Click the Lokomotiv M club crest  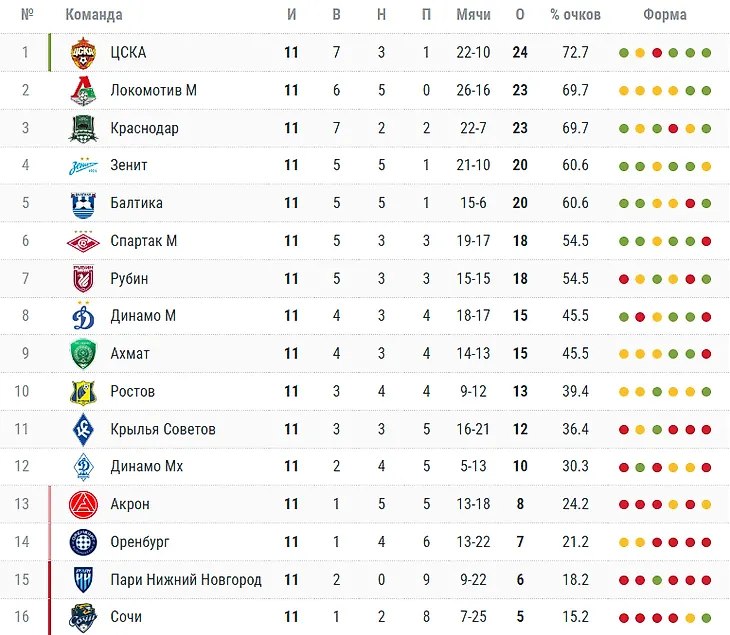click(83, 90)
